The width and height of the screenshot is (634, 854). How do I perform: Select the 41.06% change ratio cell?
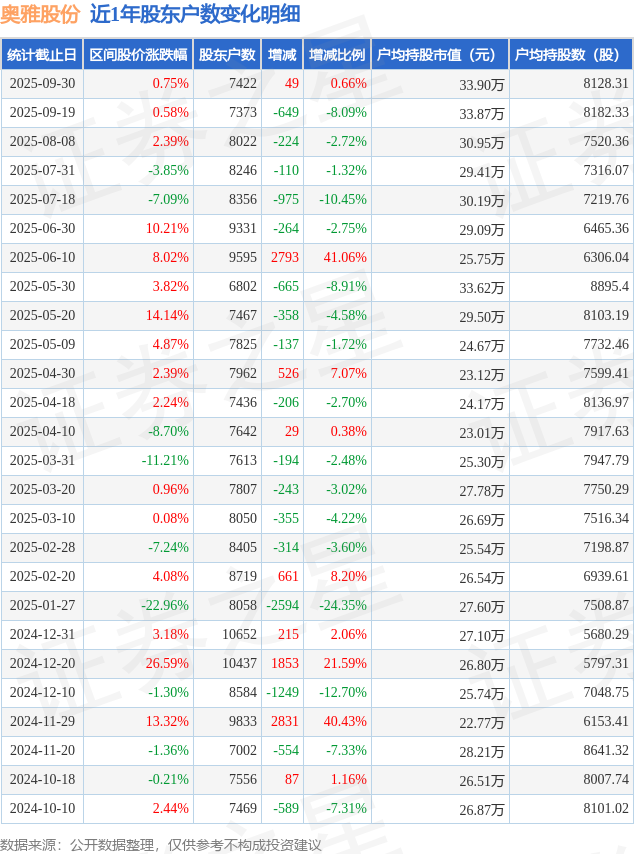point(345,258)
